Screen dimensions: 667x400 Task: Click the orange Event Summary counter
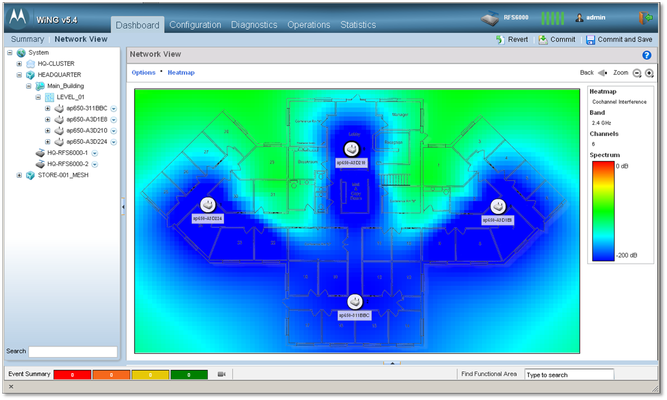tap(111, 374)
